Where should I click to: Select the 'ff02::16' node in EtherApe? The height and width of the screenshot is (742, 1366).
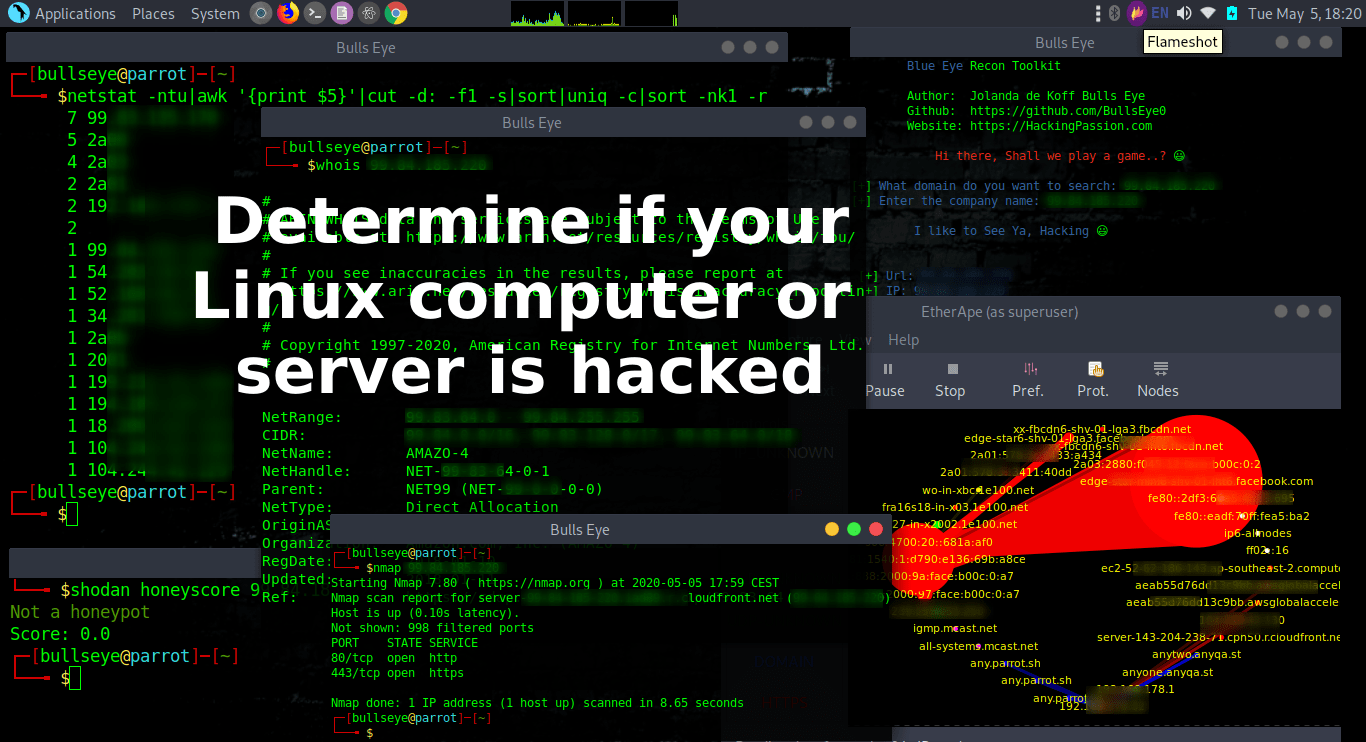point(1267,550)
